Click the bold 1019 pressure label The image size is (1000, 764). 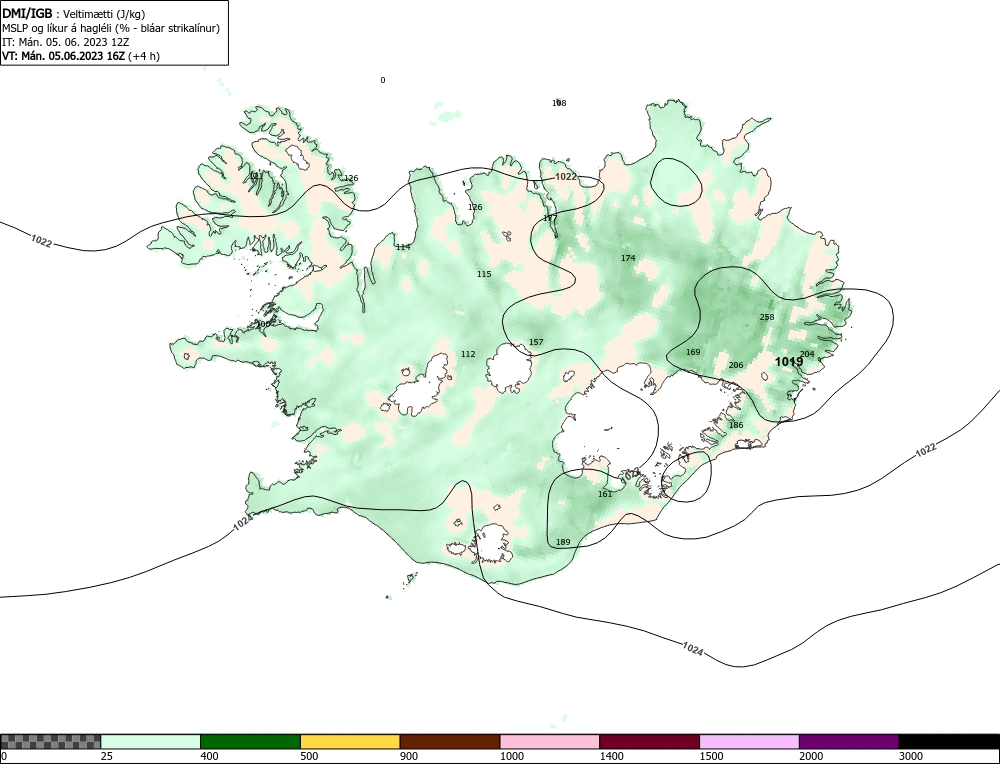pyautogui.click(x=789, y=362)
